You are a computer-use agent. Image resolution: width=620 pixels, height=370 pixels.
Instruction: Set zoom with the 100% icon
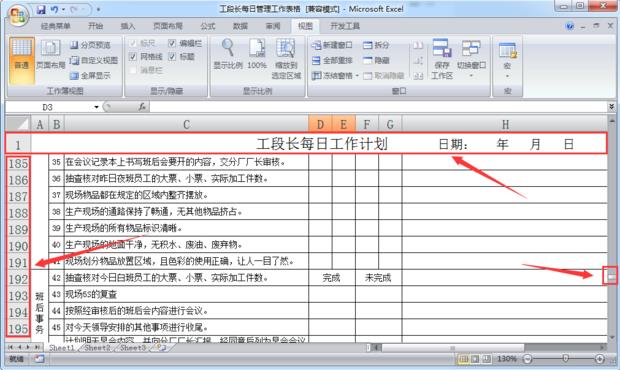(x=257, y=54)
